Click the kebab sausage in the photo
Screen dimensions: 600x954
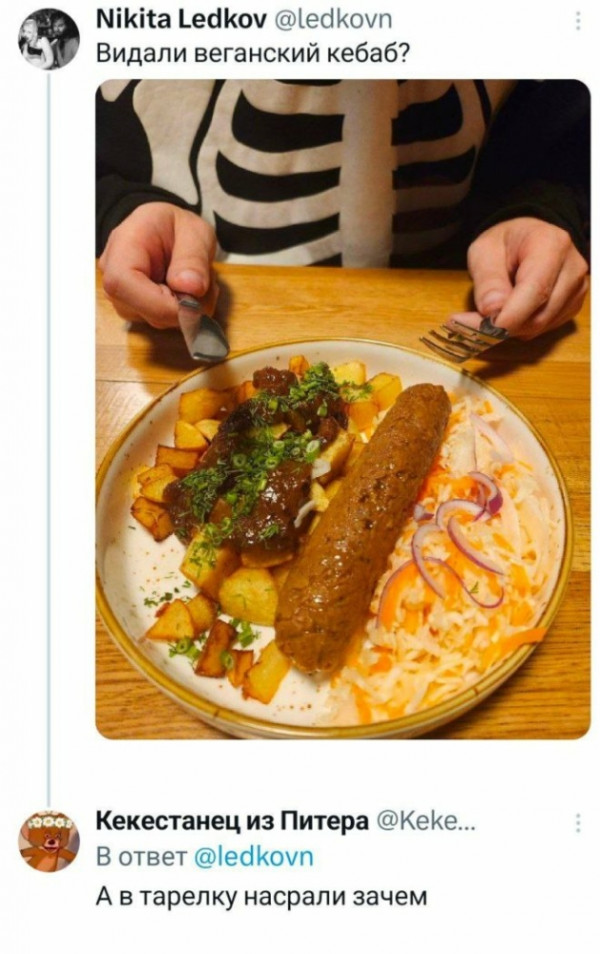(363, 527)
